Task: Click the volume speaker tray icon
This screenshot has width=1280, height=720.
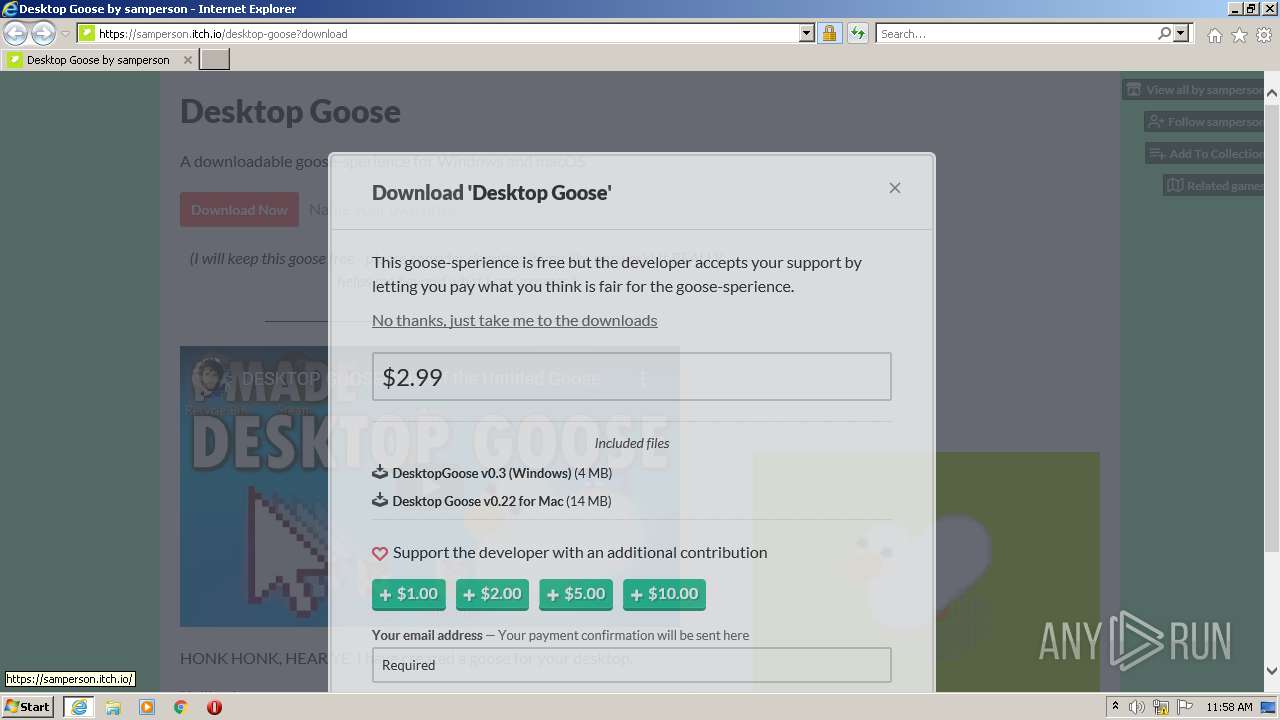Action: click(1137, 707)
